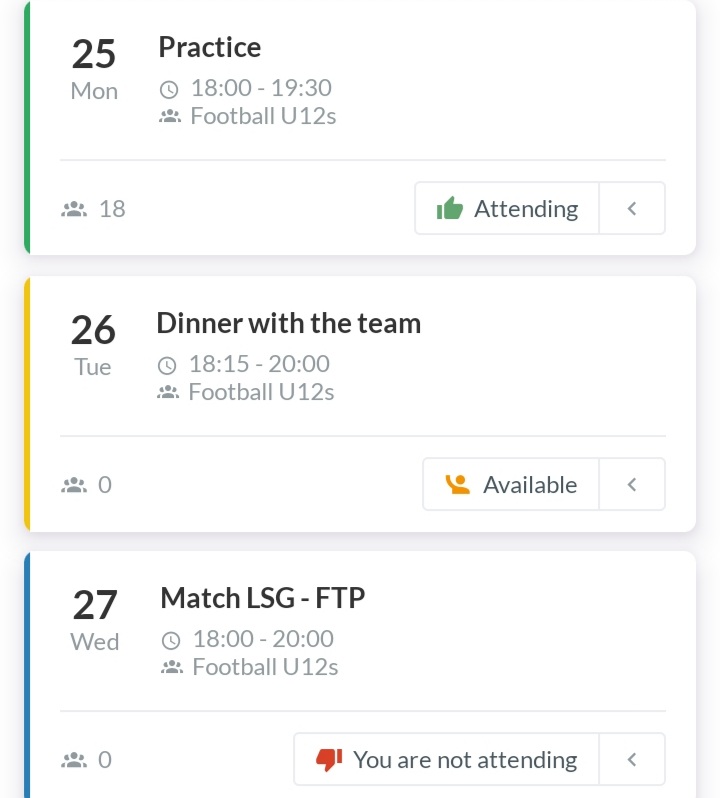Toggle the Attending status for Practice
This screenshot has height=798, width=720.
(x=507, y=208)
